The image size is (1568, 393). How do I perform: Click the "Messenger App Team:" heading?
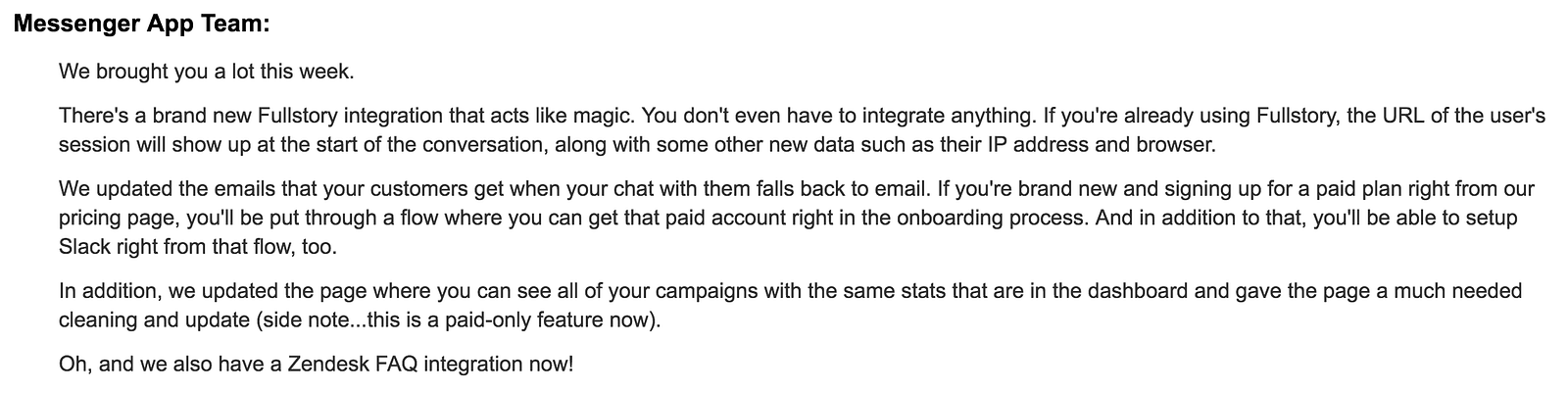tap(142, 25)
